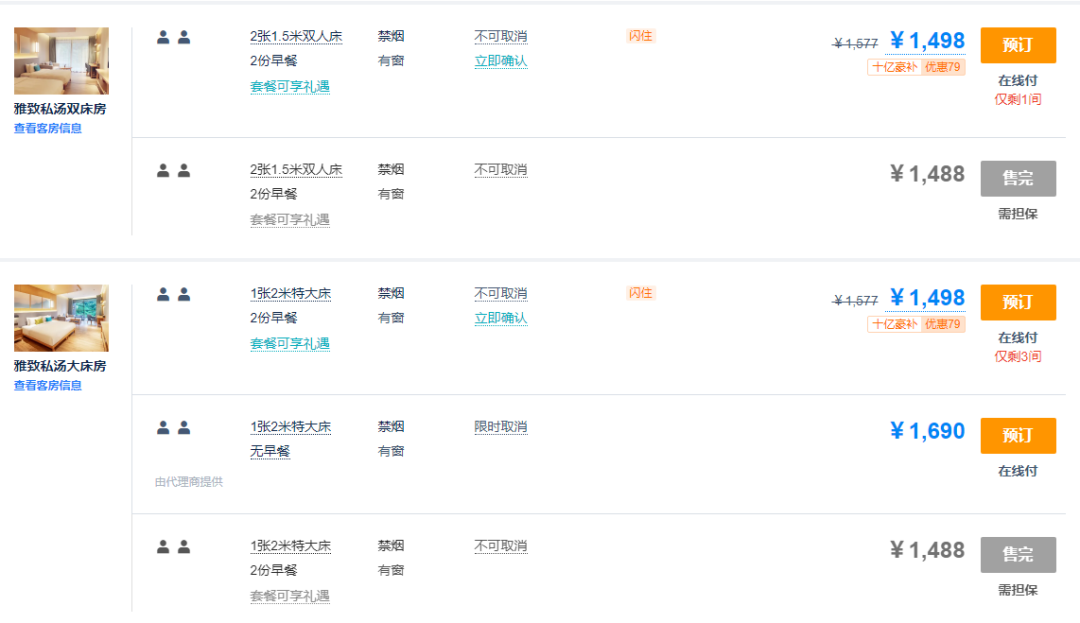Click the ¥1,488 price of the king room
This screenshot has height=623, width=1080.
click(927, 551)
